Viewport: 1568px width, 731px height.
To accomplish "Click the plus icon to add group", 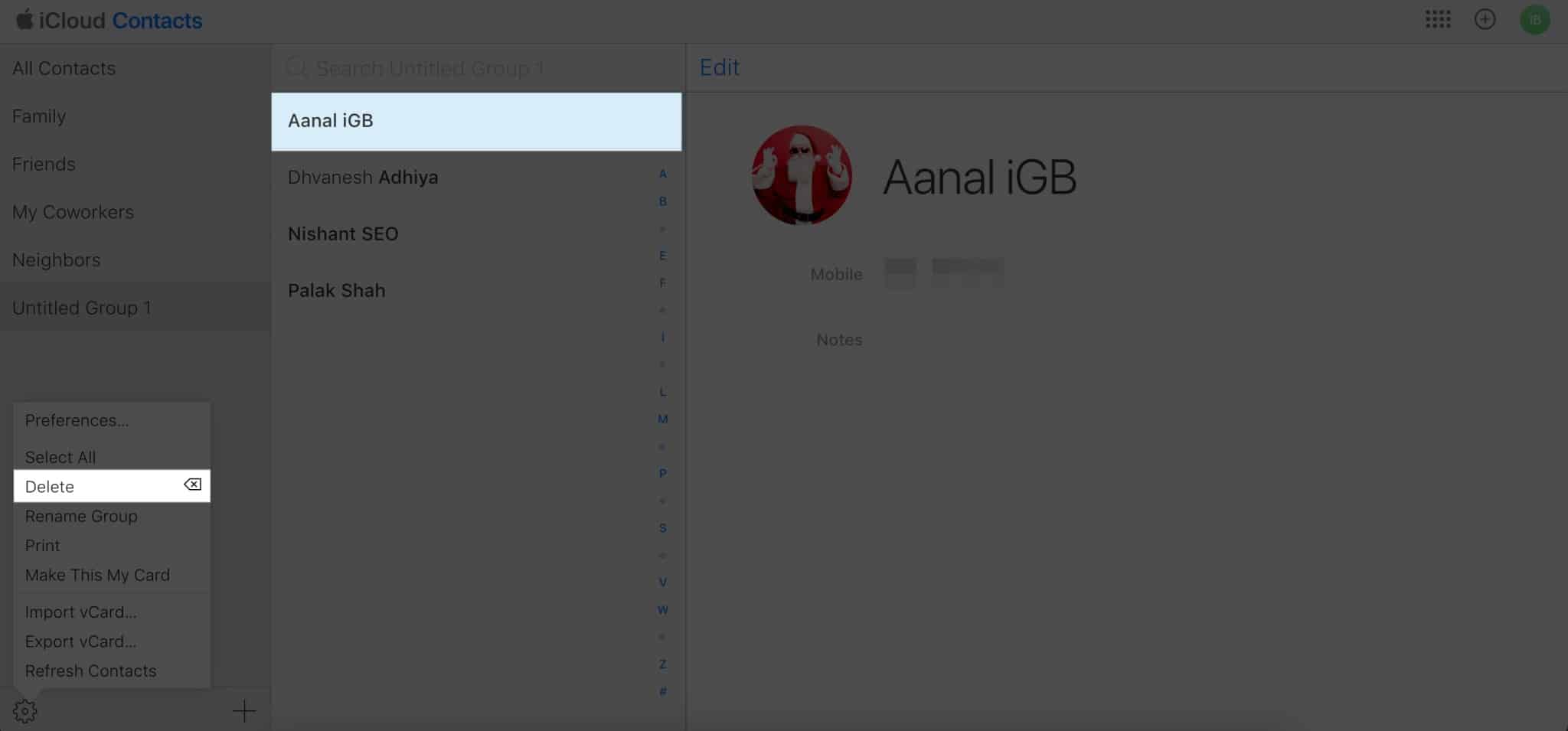I will point(243,711).
